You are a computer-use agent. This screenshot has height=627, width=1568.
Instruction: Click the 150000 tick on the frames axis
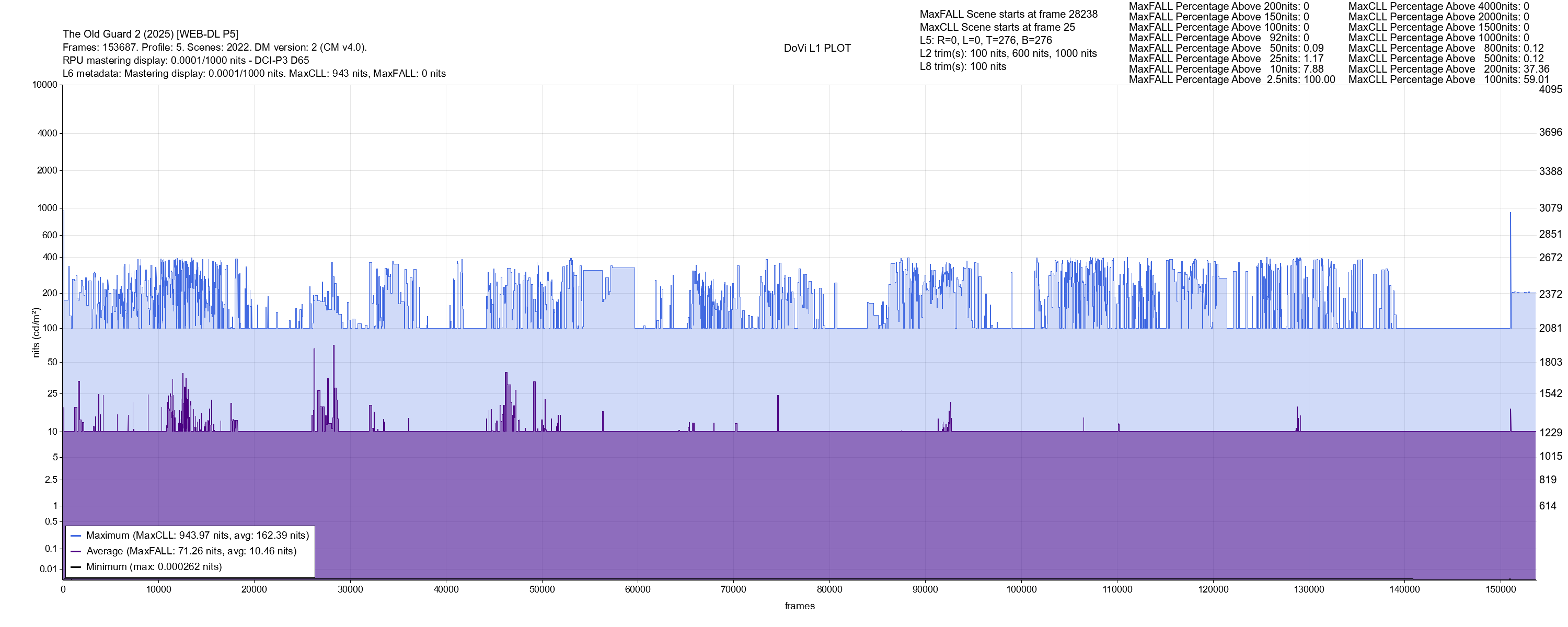(x=1501, y=589)
